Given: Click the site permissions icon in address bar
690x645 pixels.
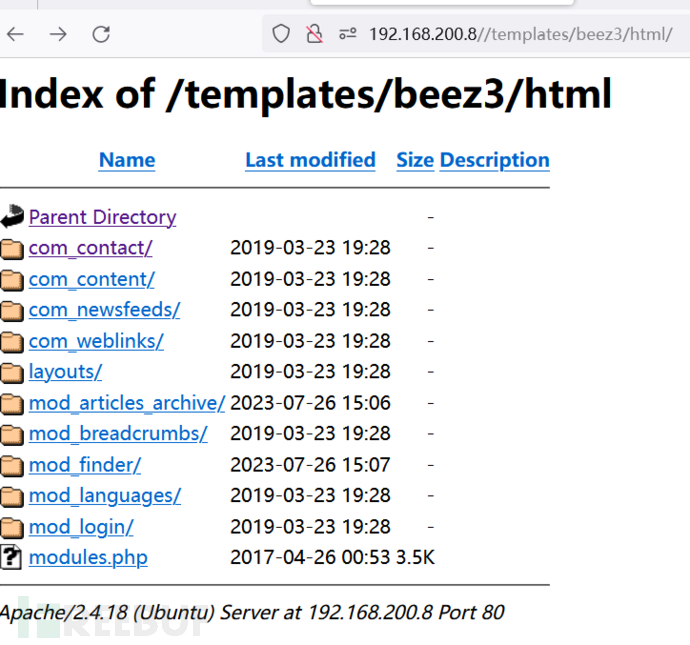Looking at the screenshot, I should click(347, 34).
